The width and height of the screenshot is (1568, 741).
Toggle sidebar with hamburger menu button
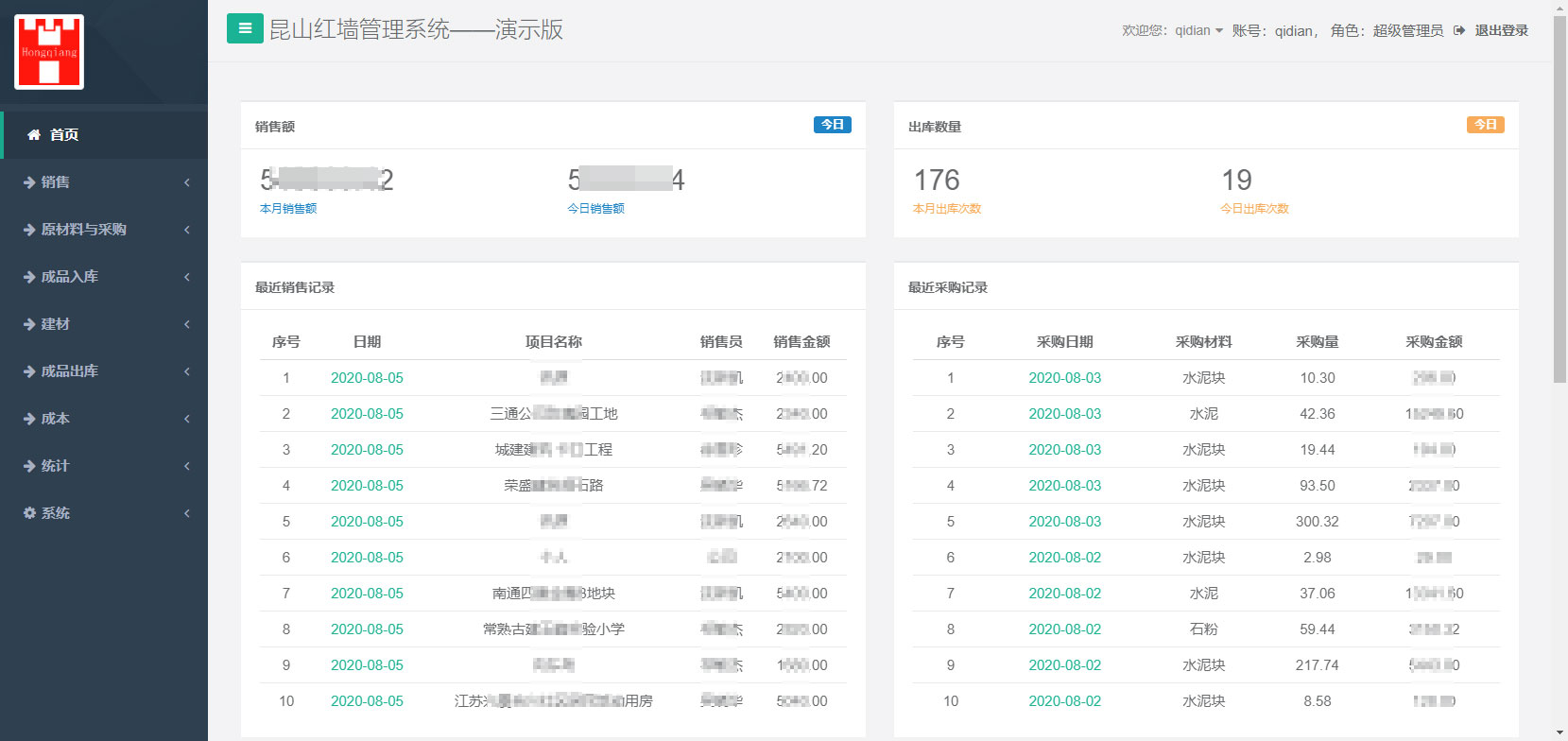(245, 28)
